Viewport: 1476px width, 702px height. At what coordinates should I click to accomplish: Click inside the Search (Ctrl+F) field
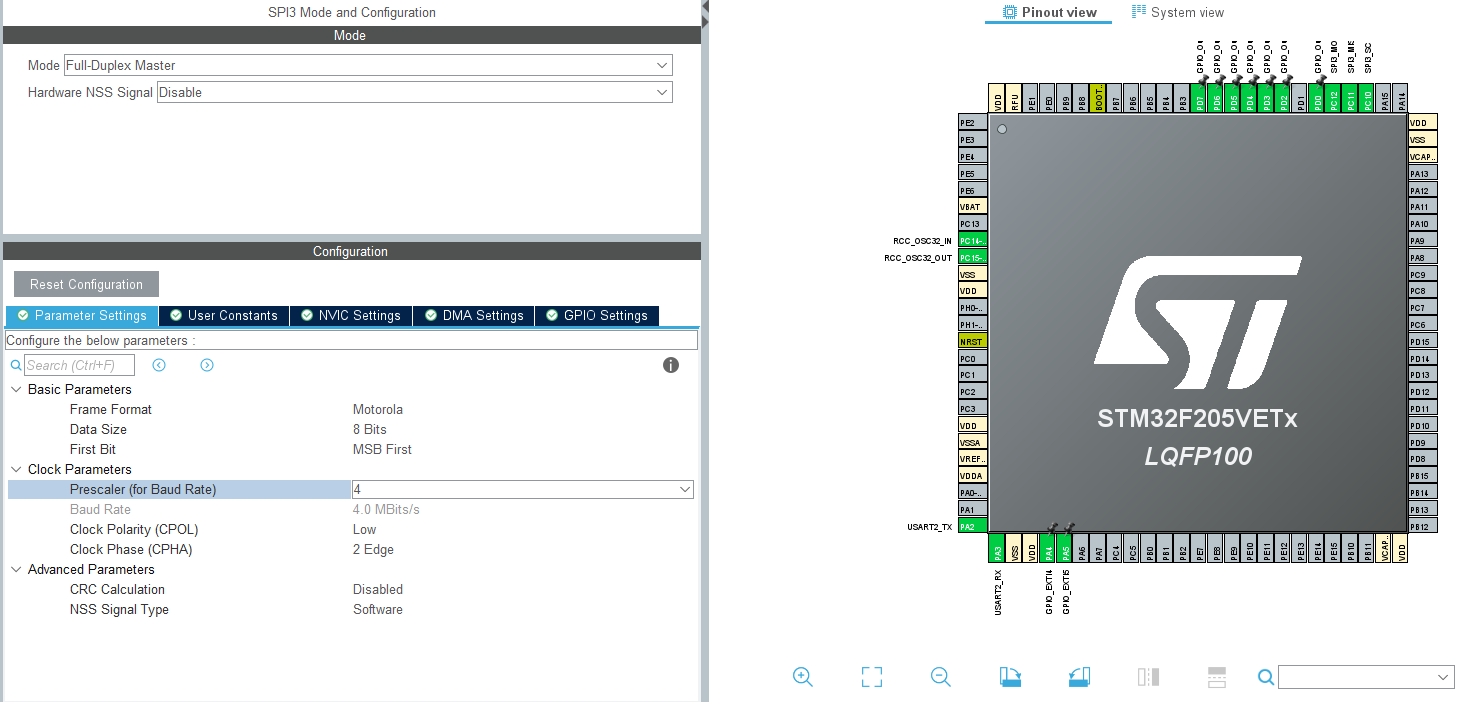pyautogui.click(x=80, y=364)
